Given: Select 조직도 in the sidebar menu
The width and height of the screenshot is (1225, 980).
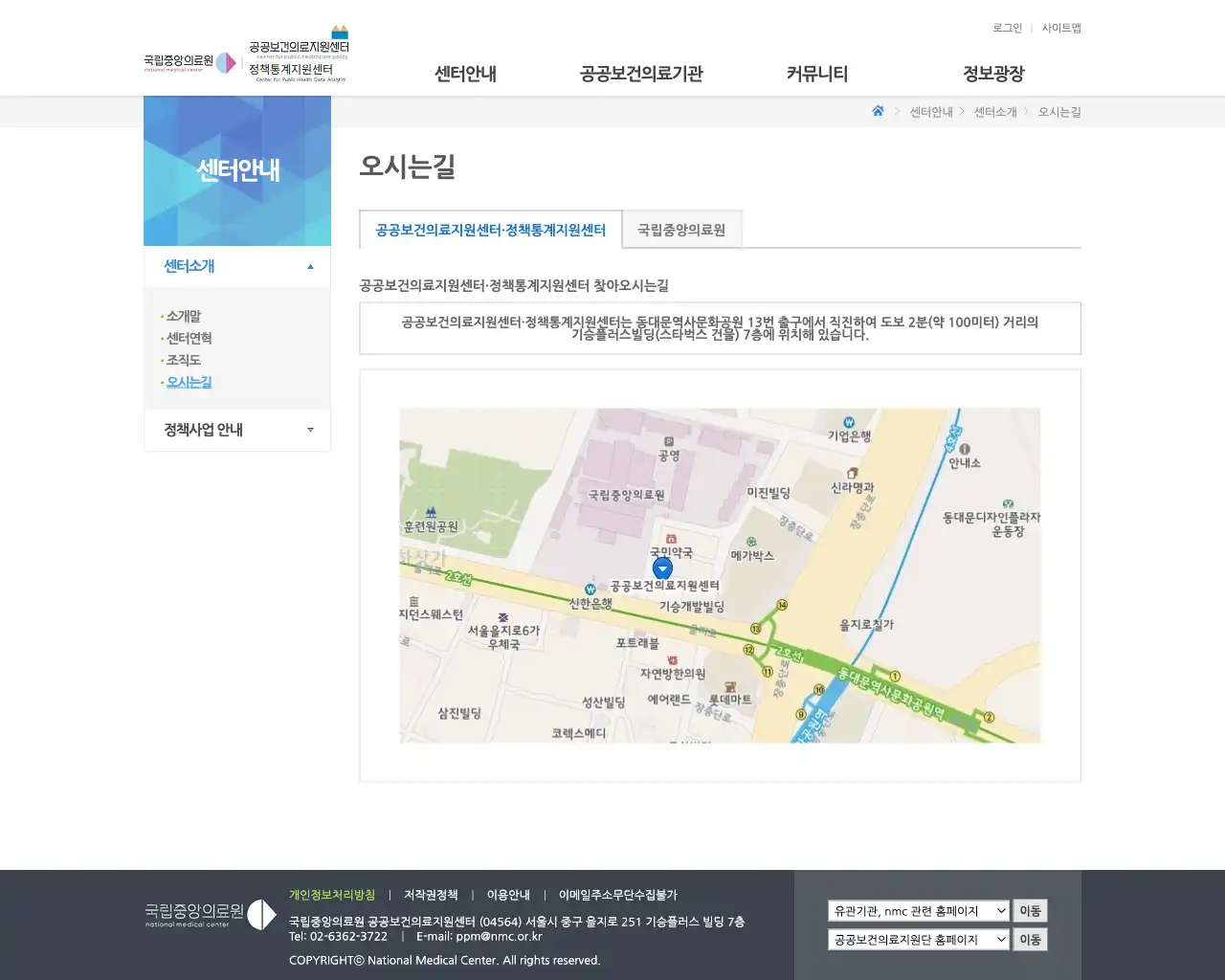Looking at the screenshot, I should click(182, 360).
